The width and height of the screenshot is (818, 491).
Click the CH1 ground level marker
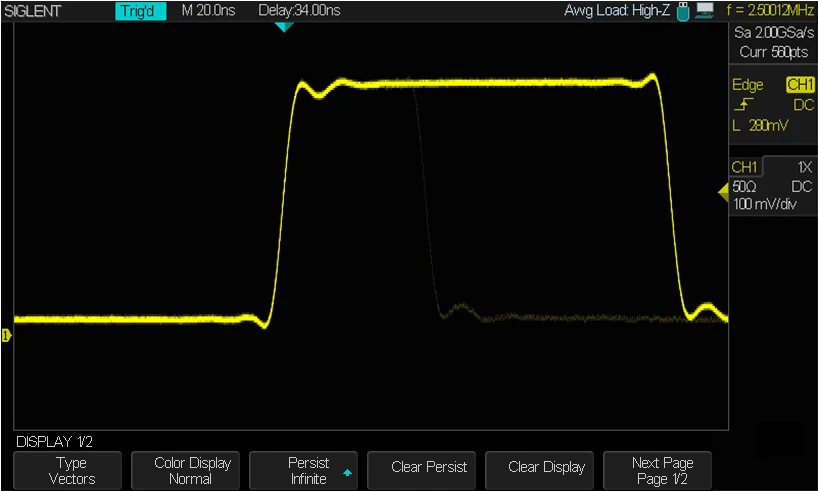point(6,336)
